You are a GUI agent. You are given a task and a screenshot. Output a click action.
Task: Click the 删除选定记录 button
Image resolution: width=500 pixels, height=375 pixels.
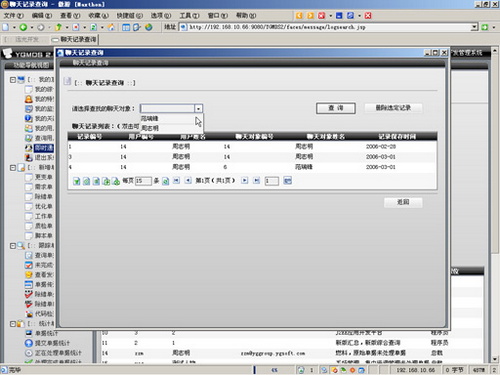tap(393, 108)
